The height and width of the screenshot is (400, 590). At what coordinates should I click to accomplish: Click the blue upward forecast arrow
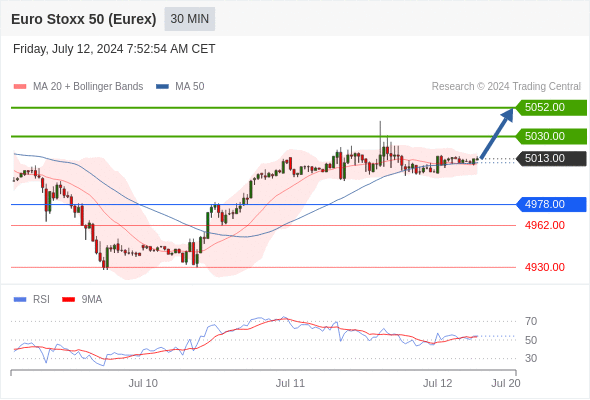coord(497,133)
